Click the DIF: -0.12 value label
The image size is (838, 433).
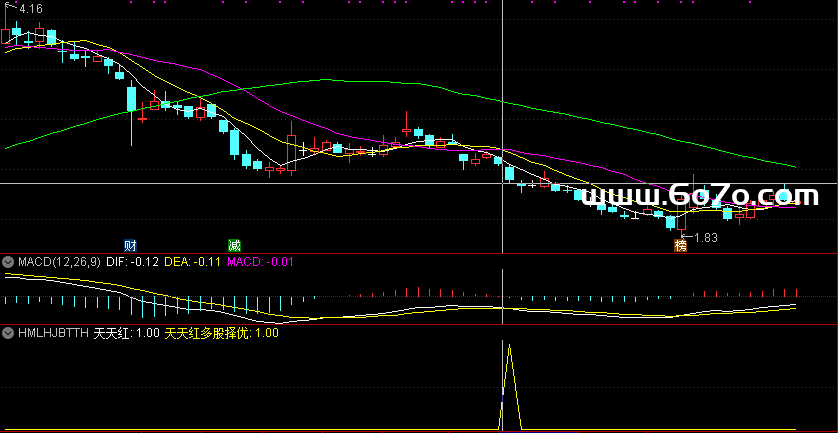[x=133, y=263]
